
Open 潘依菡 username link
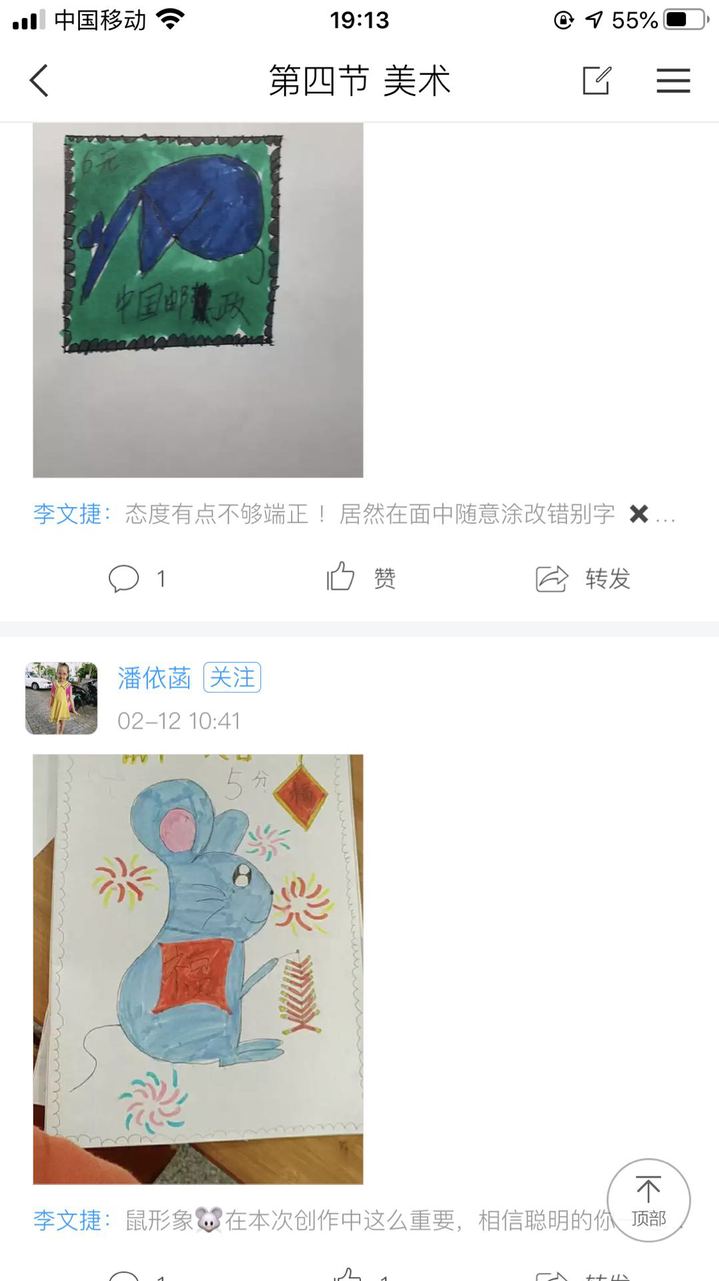pos(154,677)
